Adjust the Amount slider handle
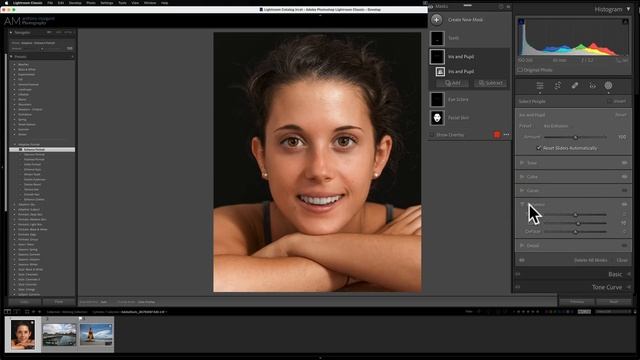 (576, 137)
